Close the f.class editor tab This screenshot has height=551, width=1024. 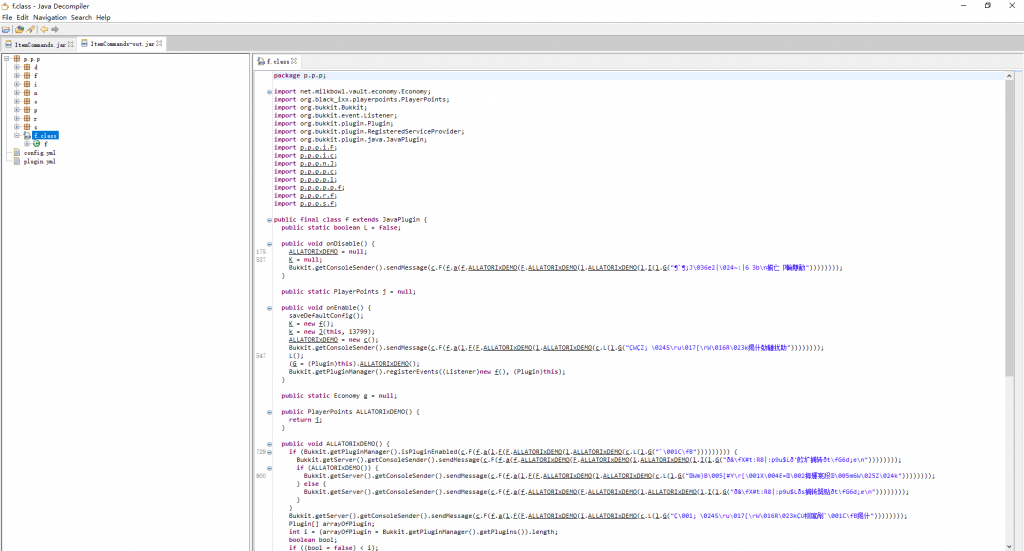pos(294,61)
